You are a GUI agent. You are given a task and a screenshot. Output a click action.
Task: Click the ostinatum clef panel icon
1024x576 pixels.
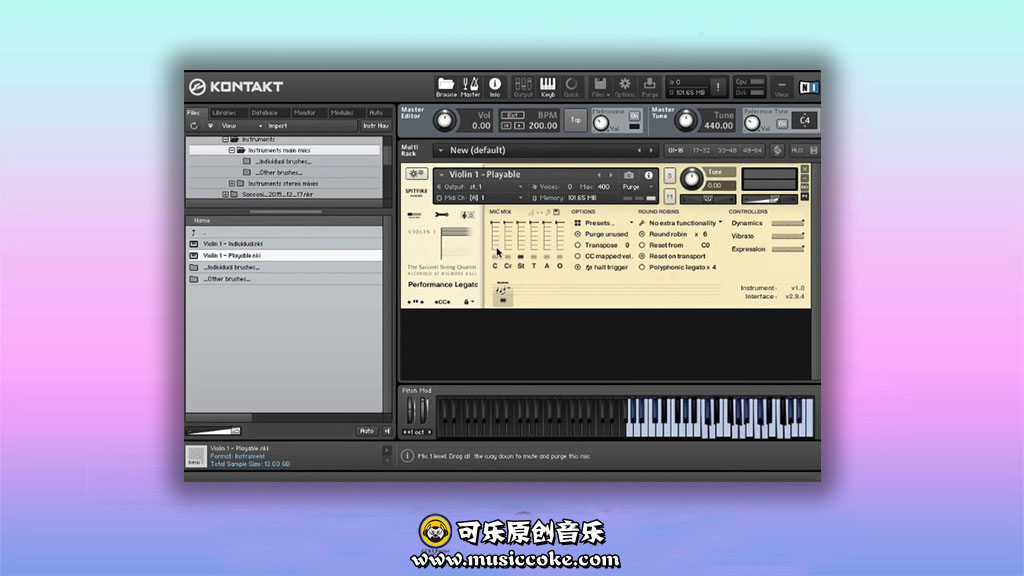point(468,215)
